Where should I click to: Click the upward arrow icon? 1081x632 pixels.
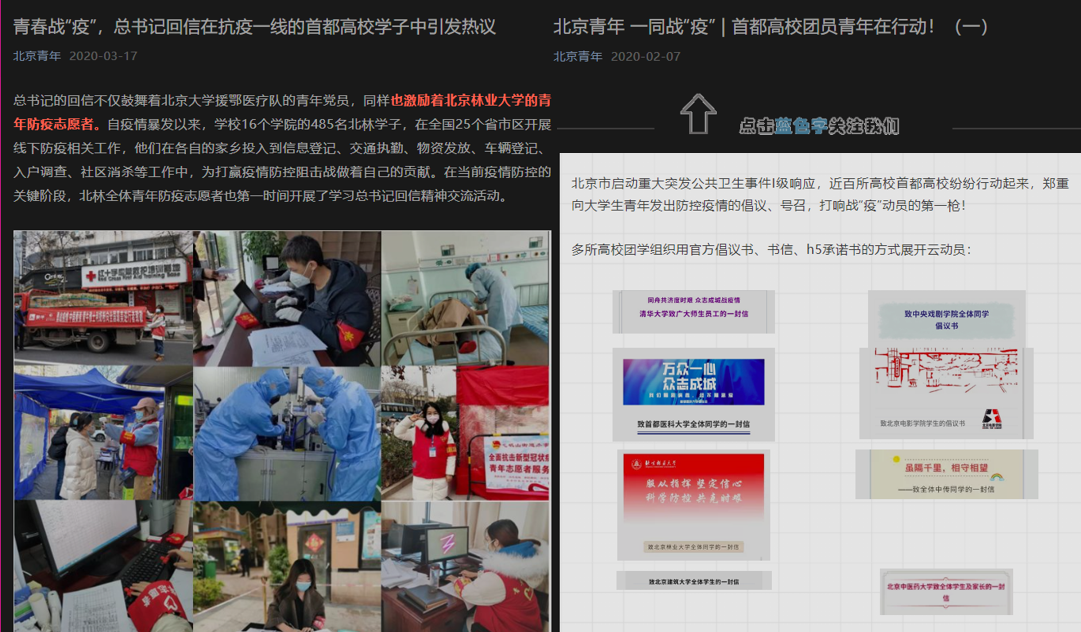pyautogui.click(x=698, y=113)
